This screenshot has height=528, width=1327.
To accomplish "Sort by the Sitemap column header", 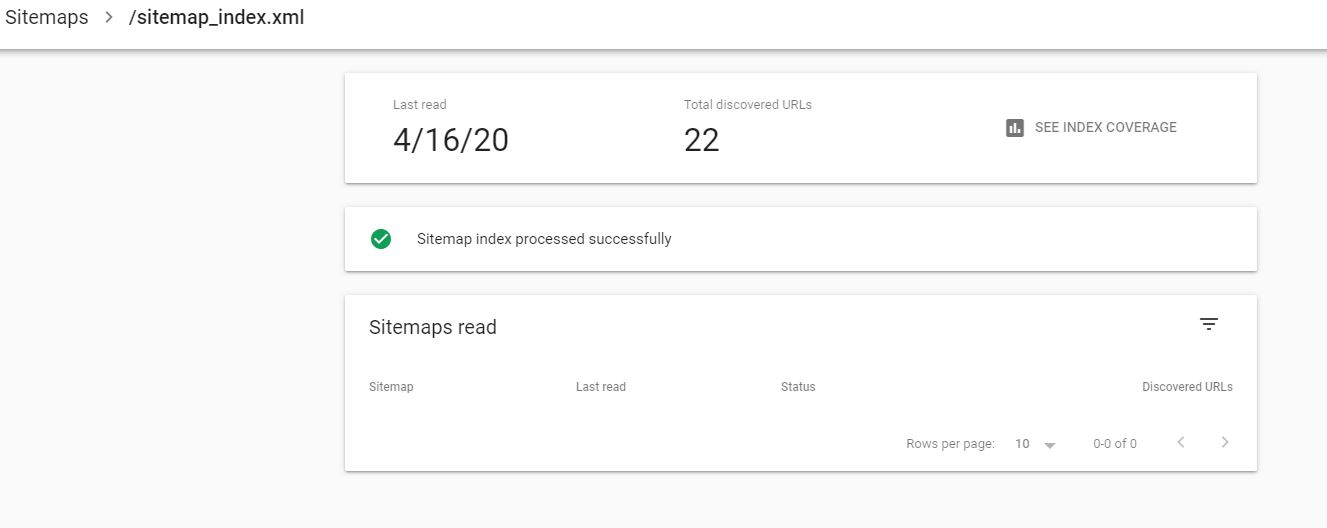I will click(x=391, y=387).
